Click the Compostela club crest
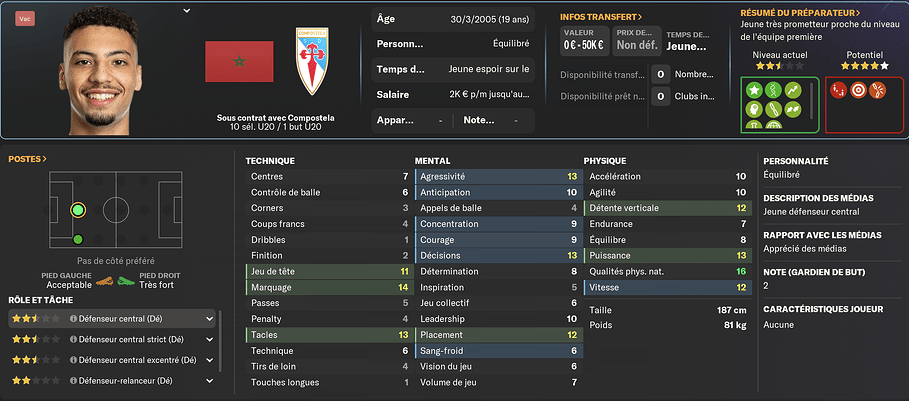Screen dimensions: 909x401 tap(312, 61)
